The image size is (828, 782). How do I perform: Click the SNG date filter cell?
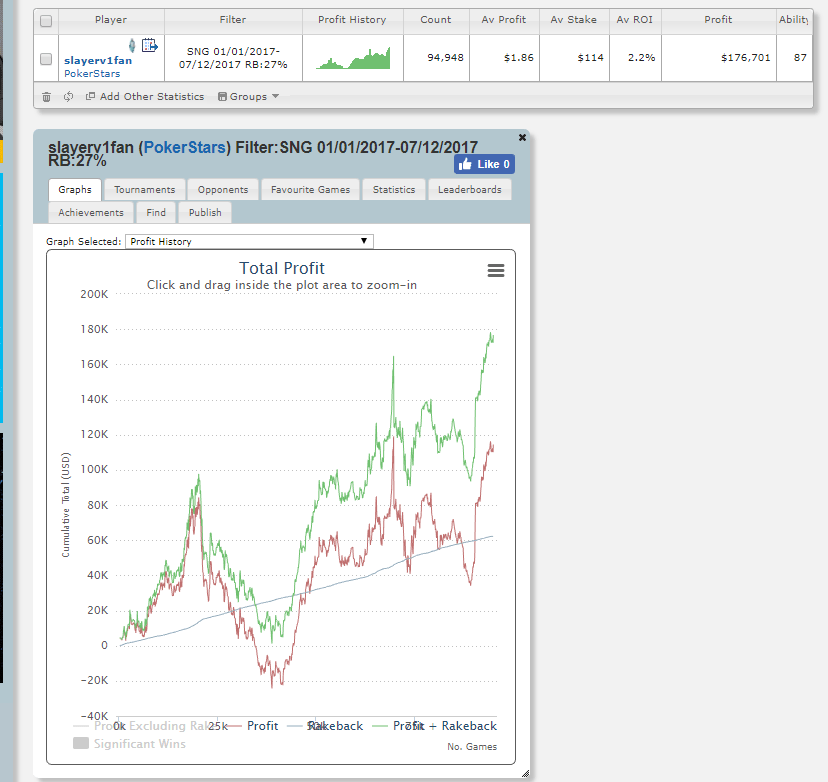tap(233, 58)
